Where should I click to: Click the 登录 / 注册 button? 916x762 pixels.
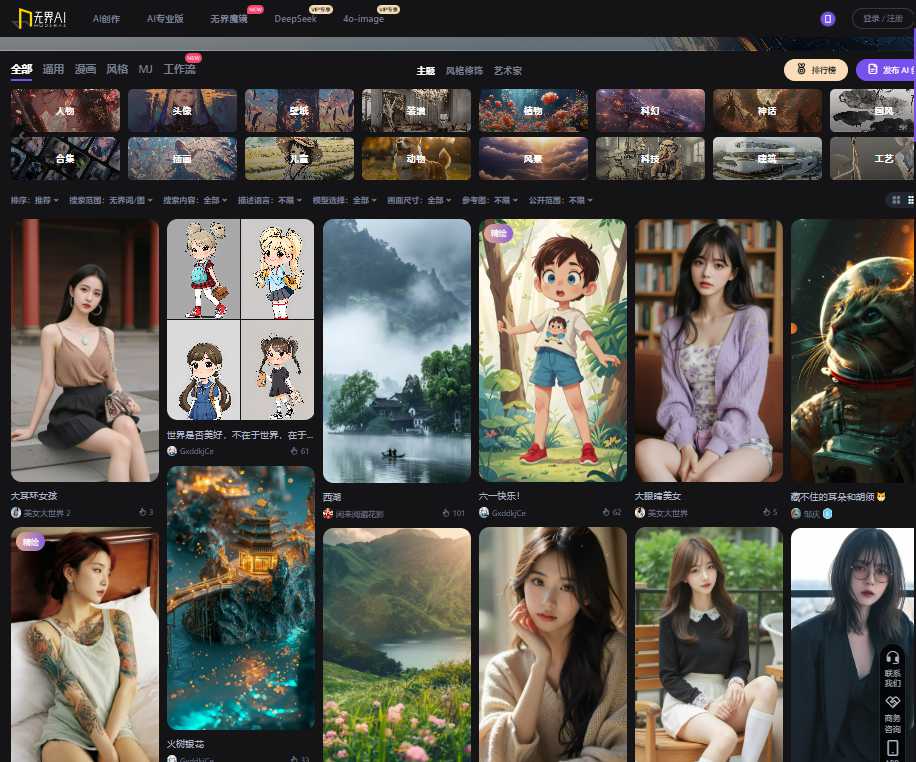pyautogui.click(x=882, y=19)
